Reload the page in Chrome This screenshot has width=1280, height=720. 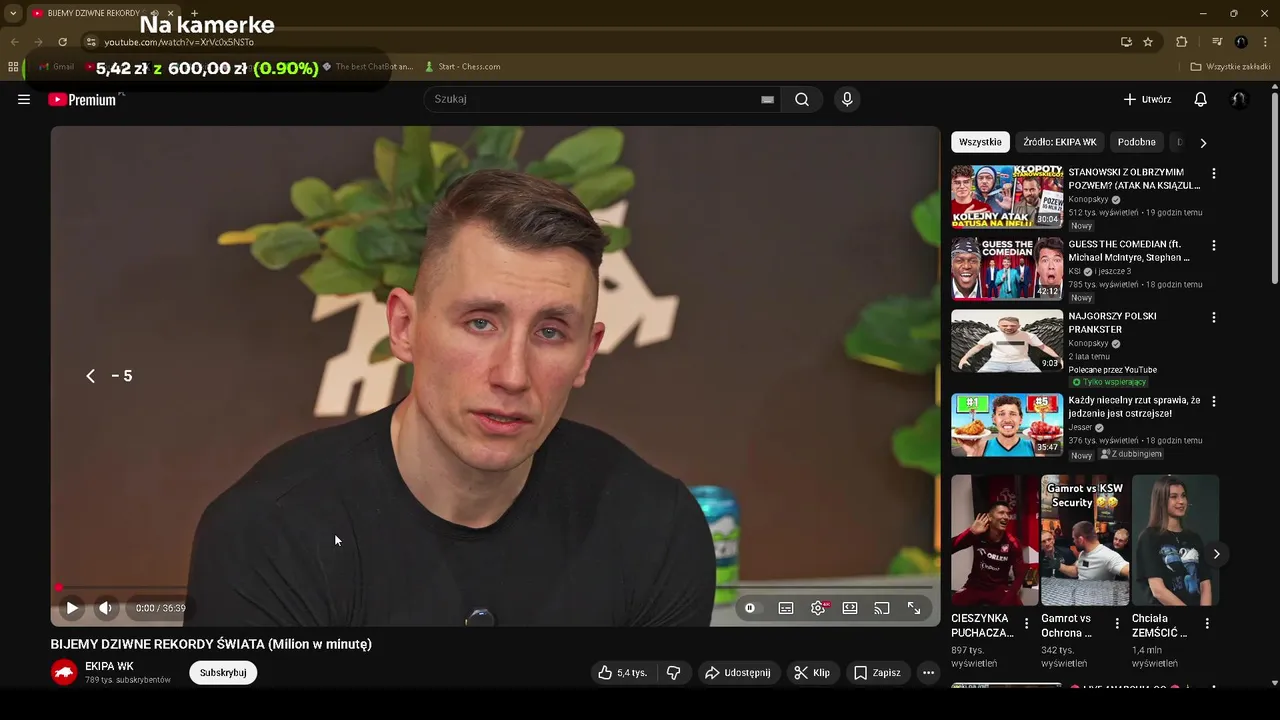tap(62, 42)
